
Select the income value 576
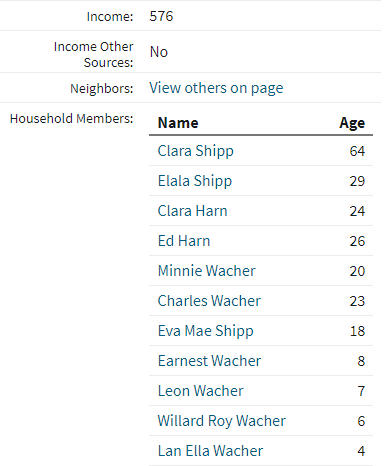[x=161, y=16]
